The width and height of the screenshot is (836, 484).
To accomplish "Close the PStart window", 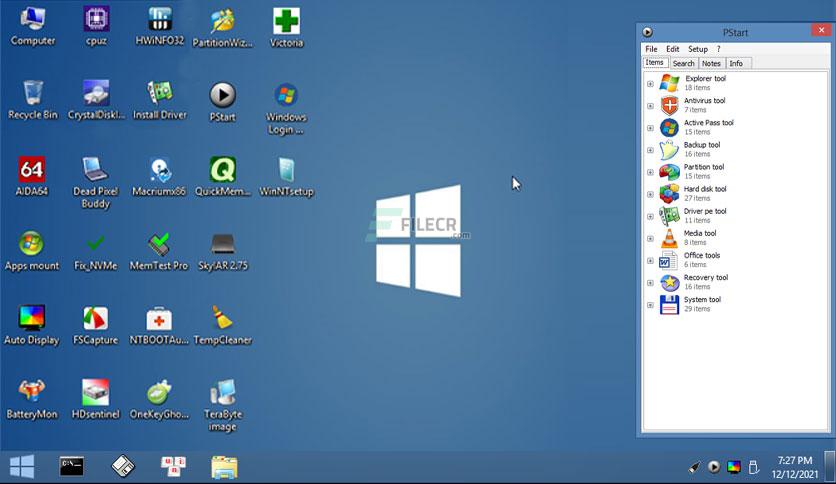I will pos(821,30).
